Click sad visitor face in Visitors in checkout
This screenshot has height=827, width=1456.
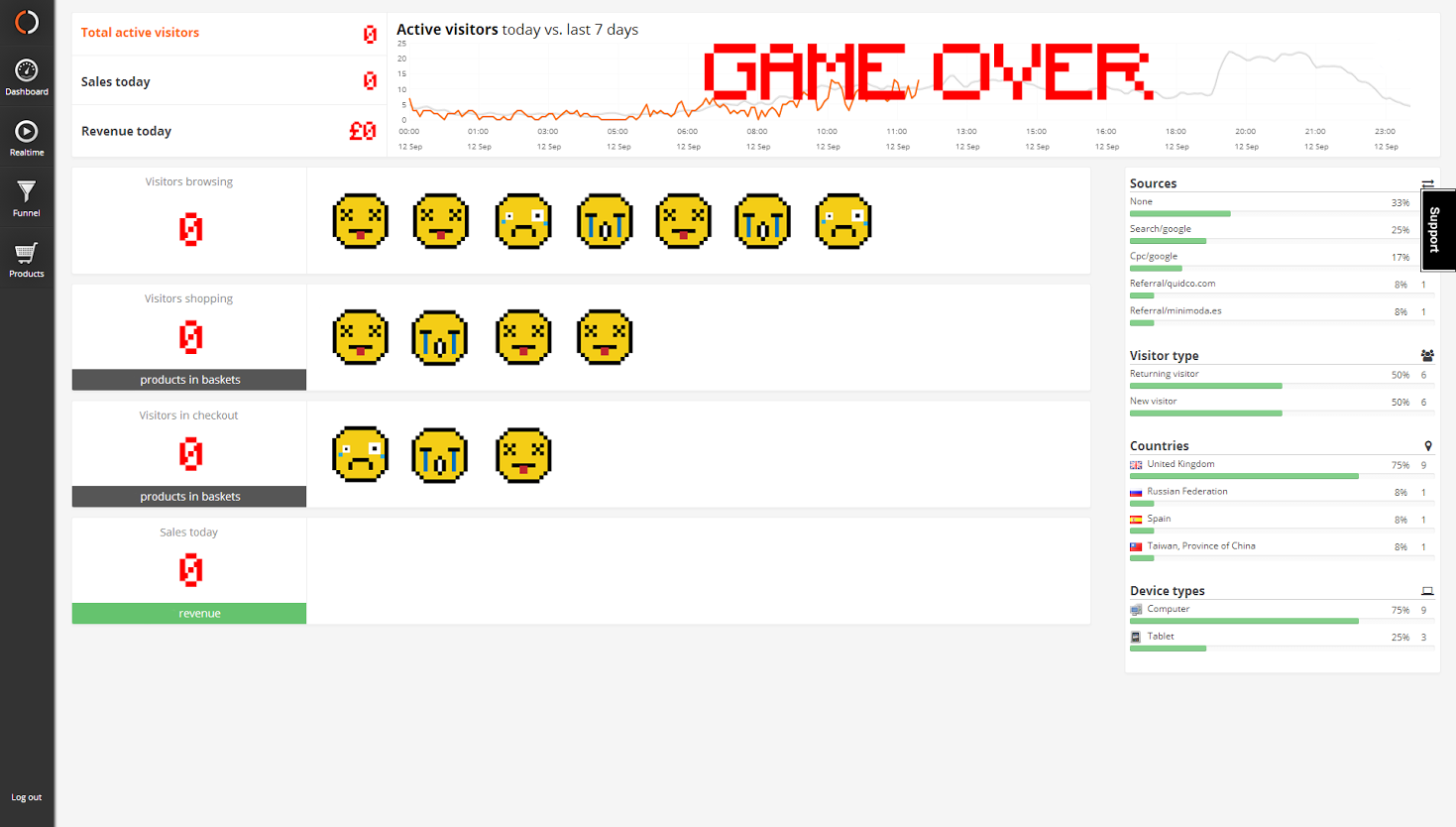tap(361, 455)
